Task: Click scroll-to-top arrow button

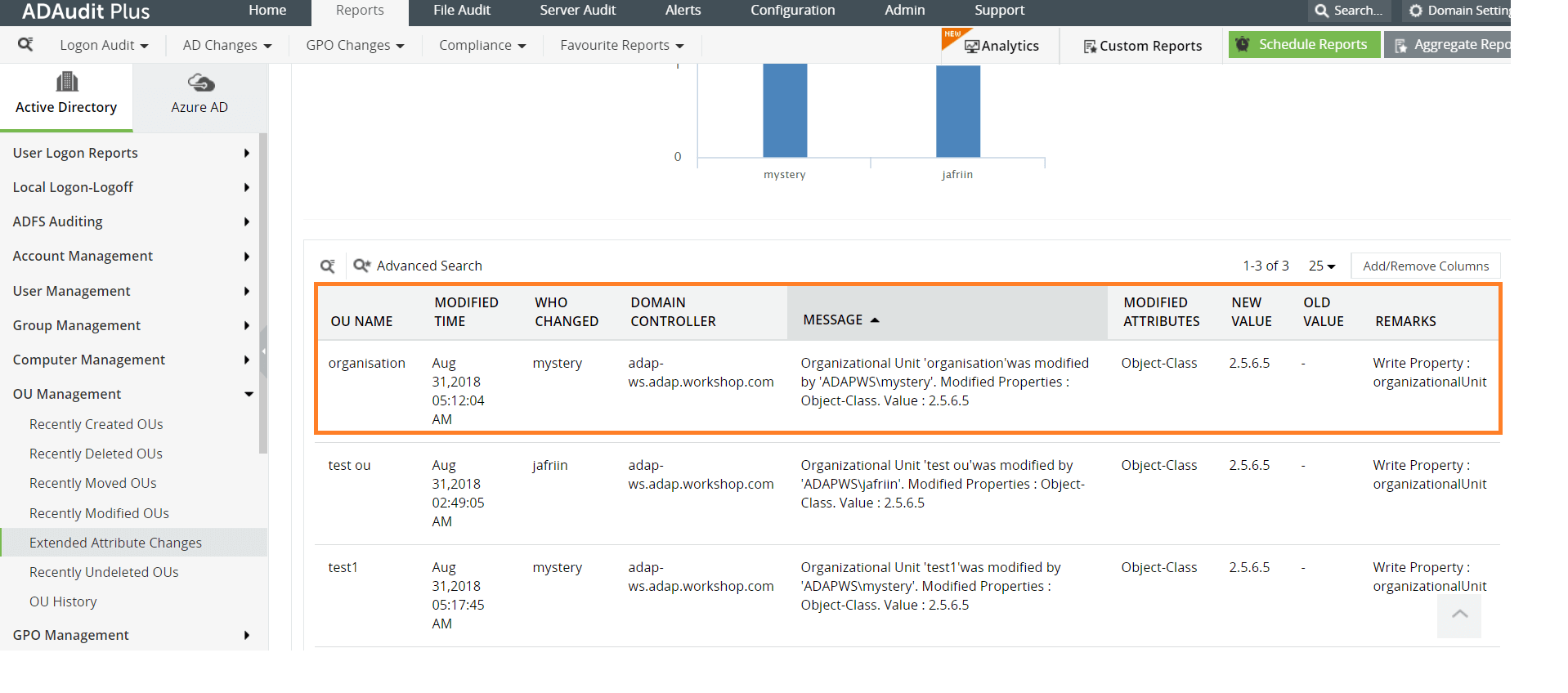Action: 1459,615
